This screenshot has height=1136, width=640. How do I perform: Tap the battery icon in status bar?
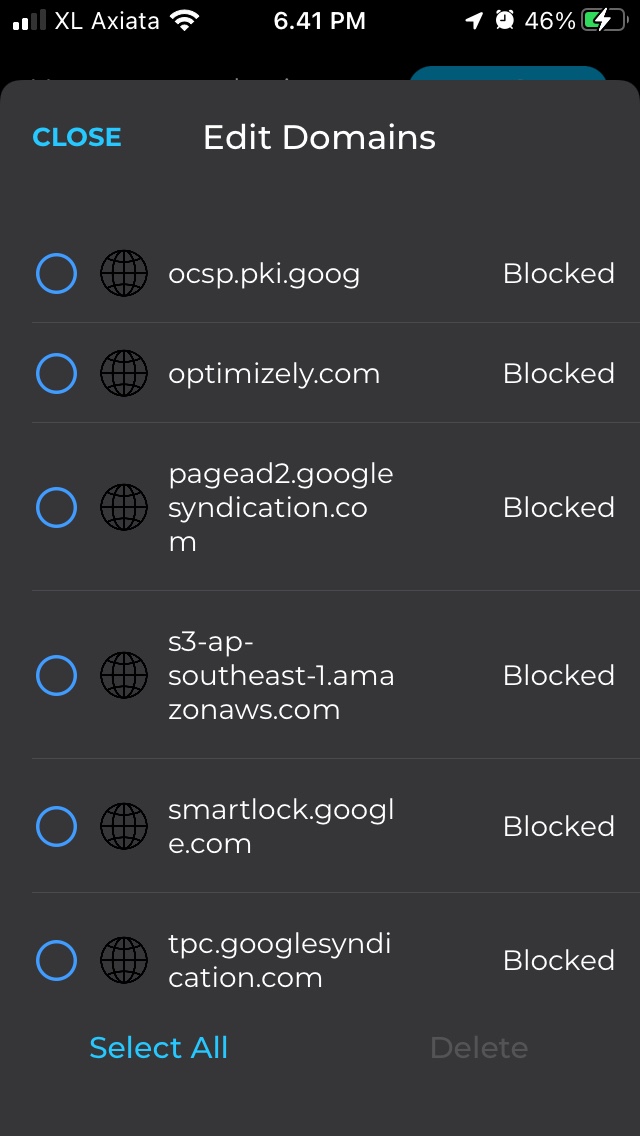click(604, 20)
